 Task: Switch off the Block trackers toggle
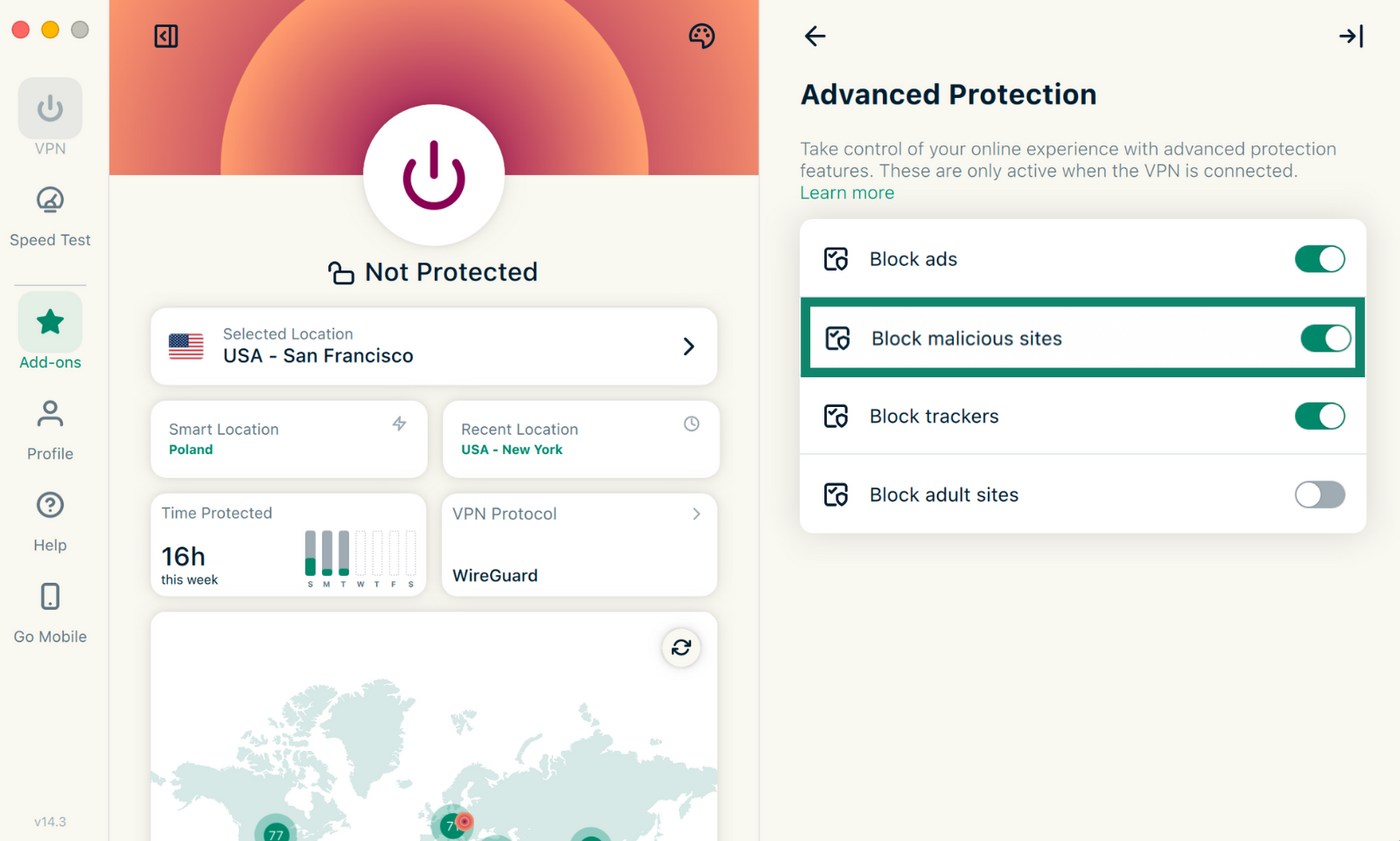coord(1320,416)
